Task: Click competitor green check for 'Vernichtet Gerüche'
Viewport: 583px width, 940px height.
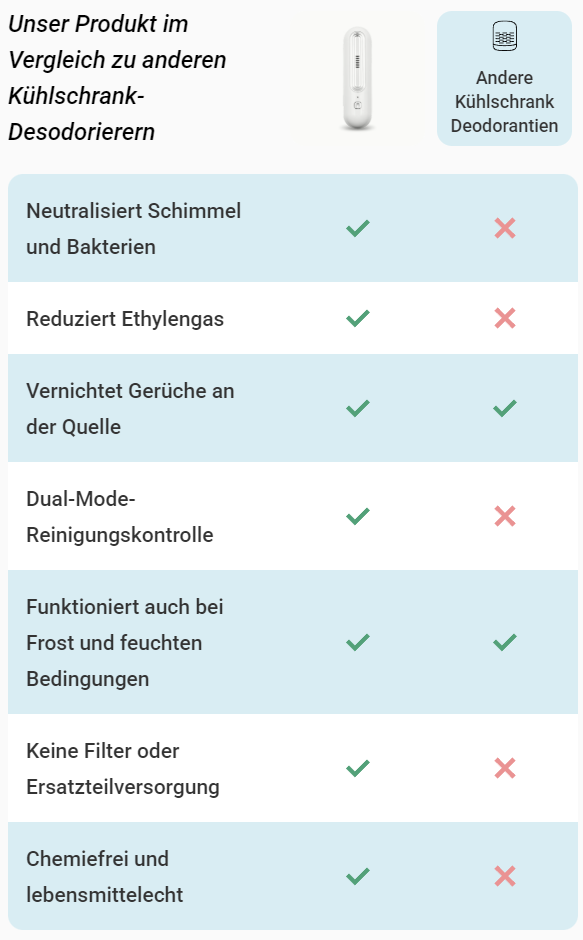Action: coord(505,408)
